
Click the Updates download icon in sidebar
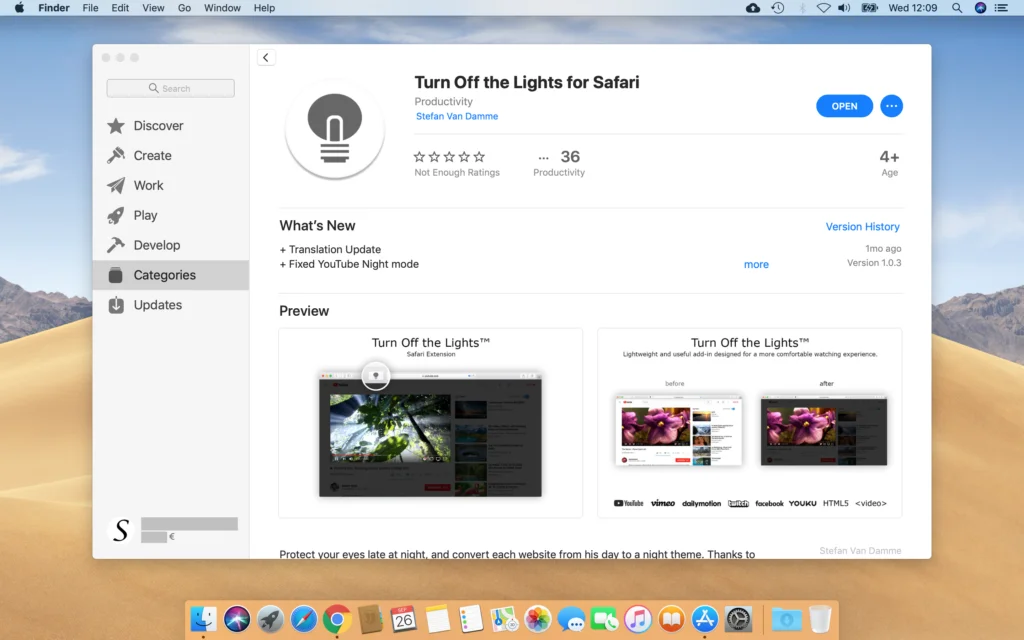point(116,305)
